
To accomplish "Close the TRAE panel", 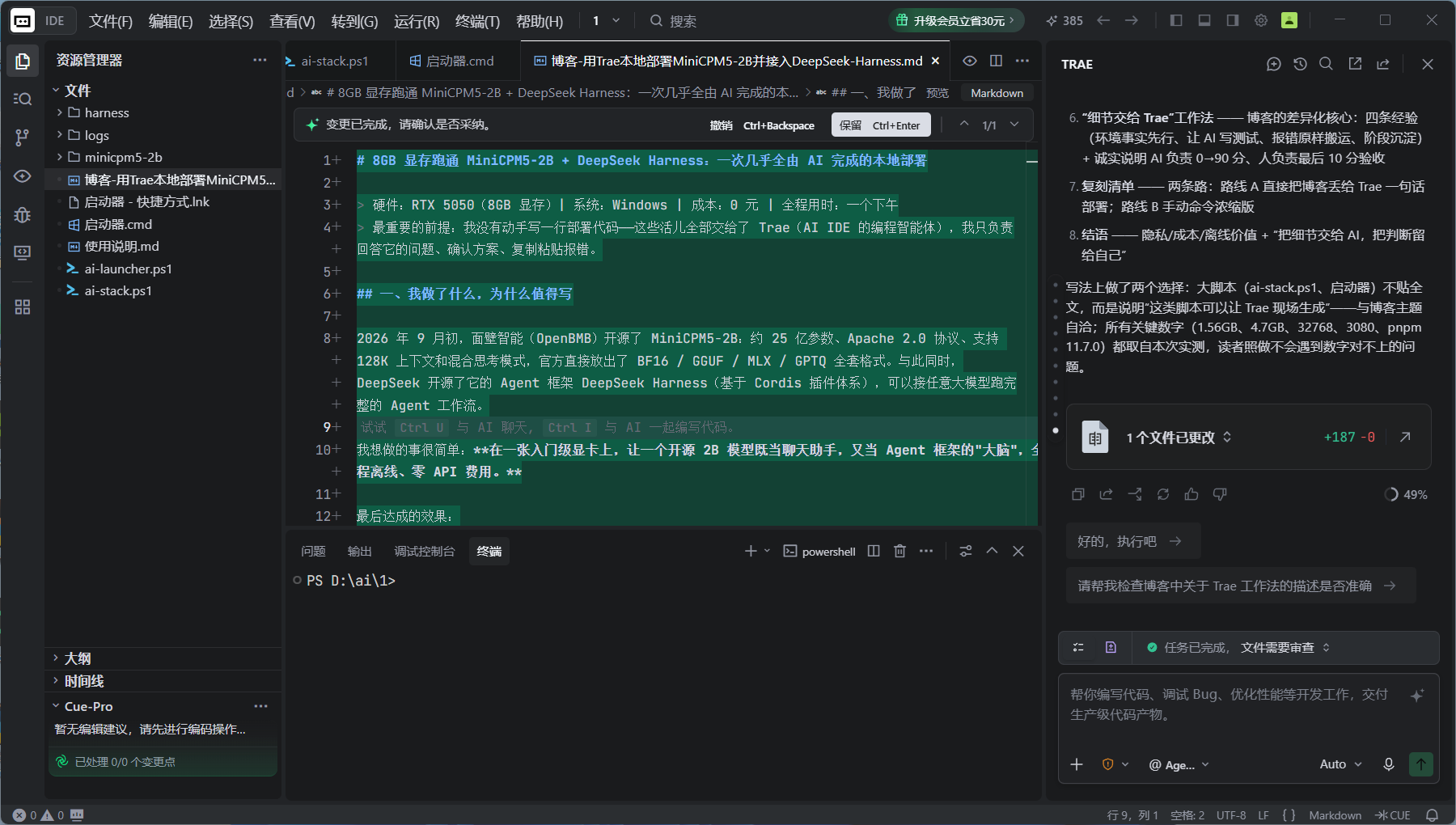I will point(1428,64).
